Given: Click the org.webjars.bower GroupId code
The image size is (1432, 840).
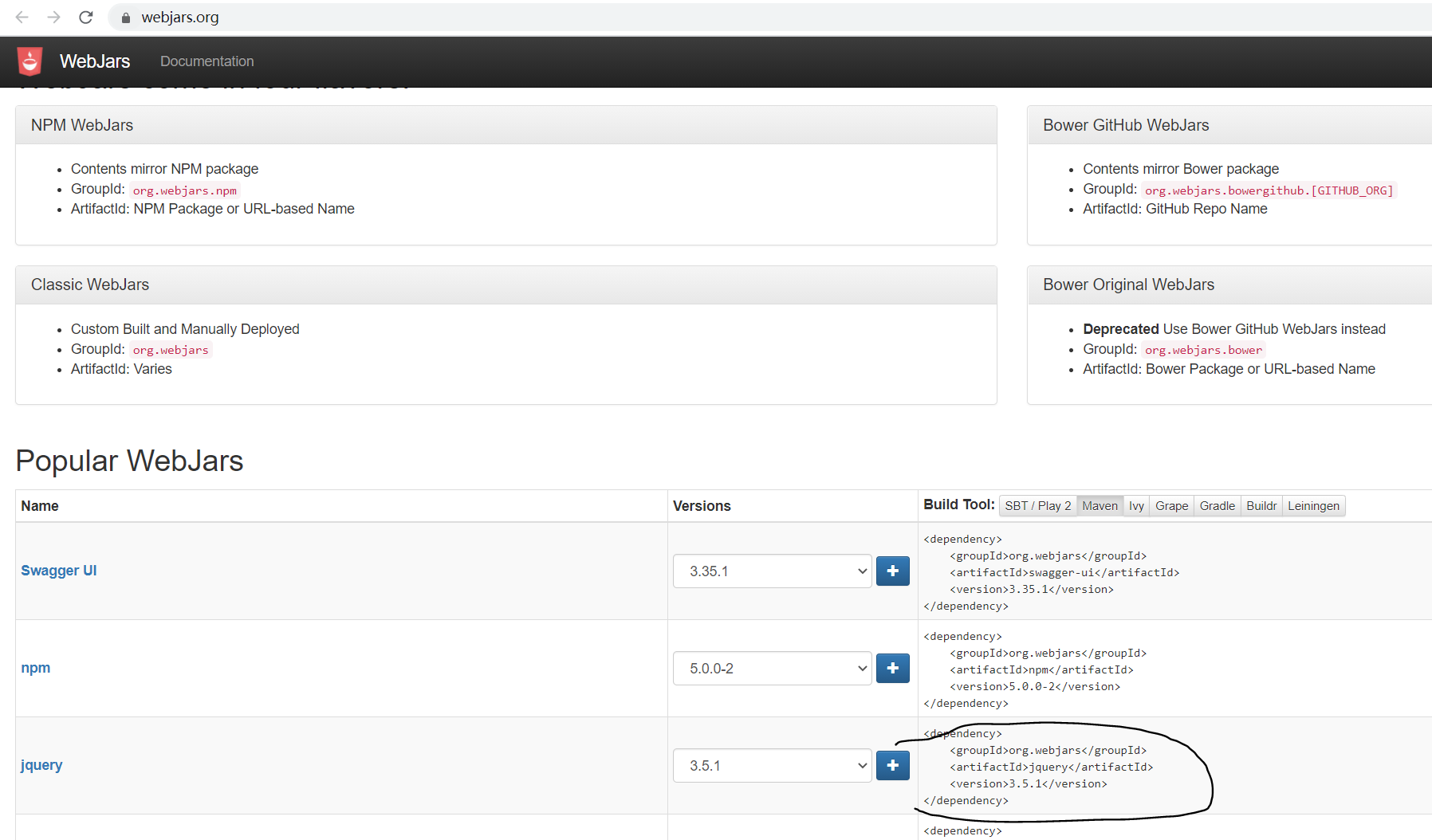Looking at the screenshot, I should [1204, 350].
